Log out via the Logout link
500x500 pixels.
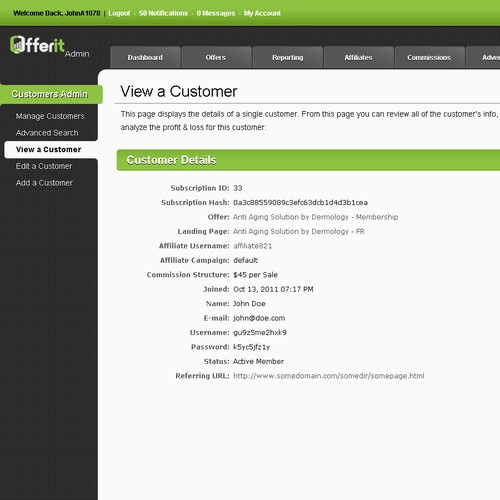point(119,13)
